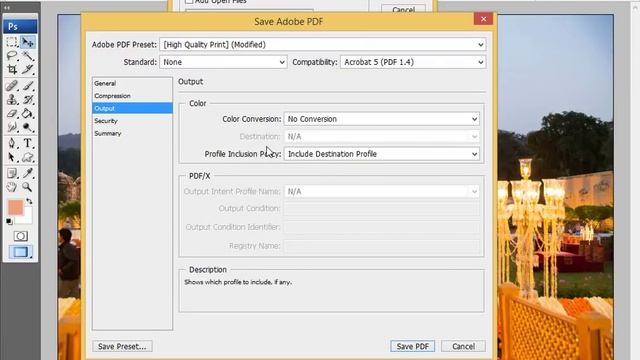Select the History Brush tool
This screenshot has height=360, width=640.
(28, 100)
